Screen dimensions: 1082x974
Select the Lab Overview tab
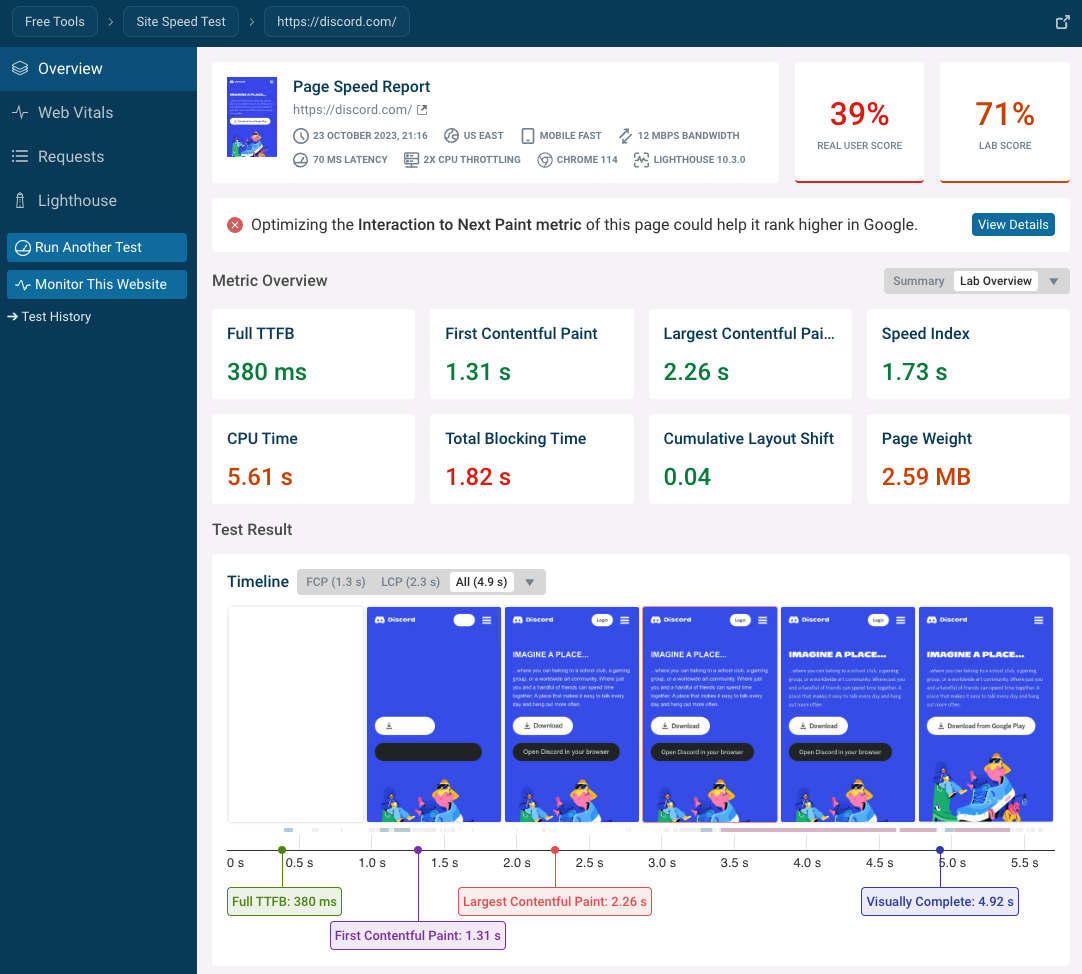pyautogui.click(x=995, y=281)
